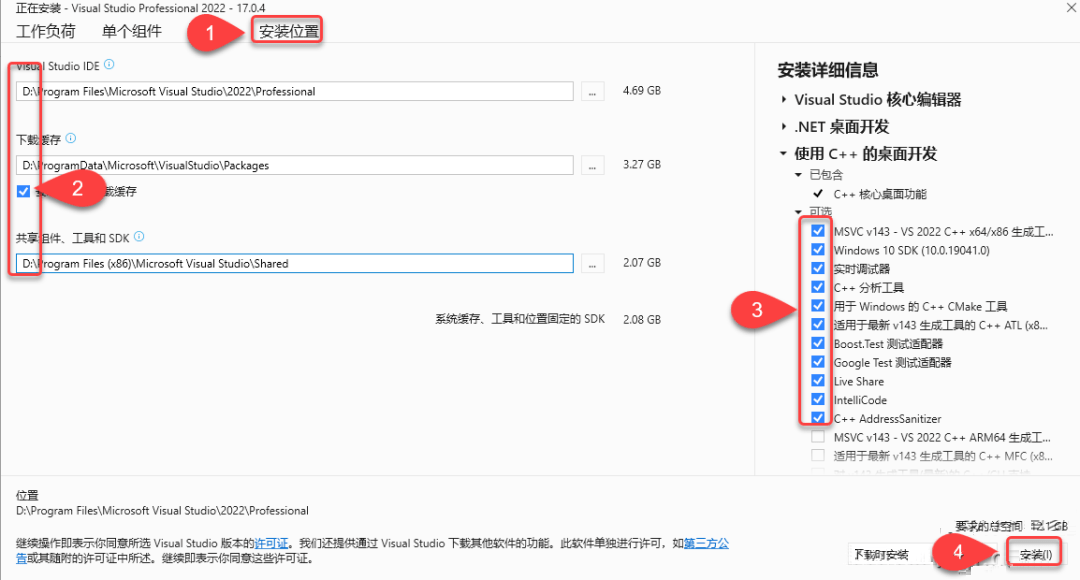Open the 许可证 link
1080x580 pixels.
[271, 543]
